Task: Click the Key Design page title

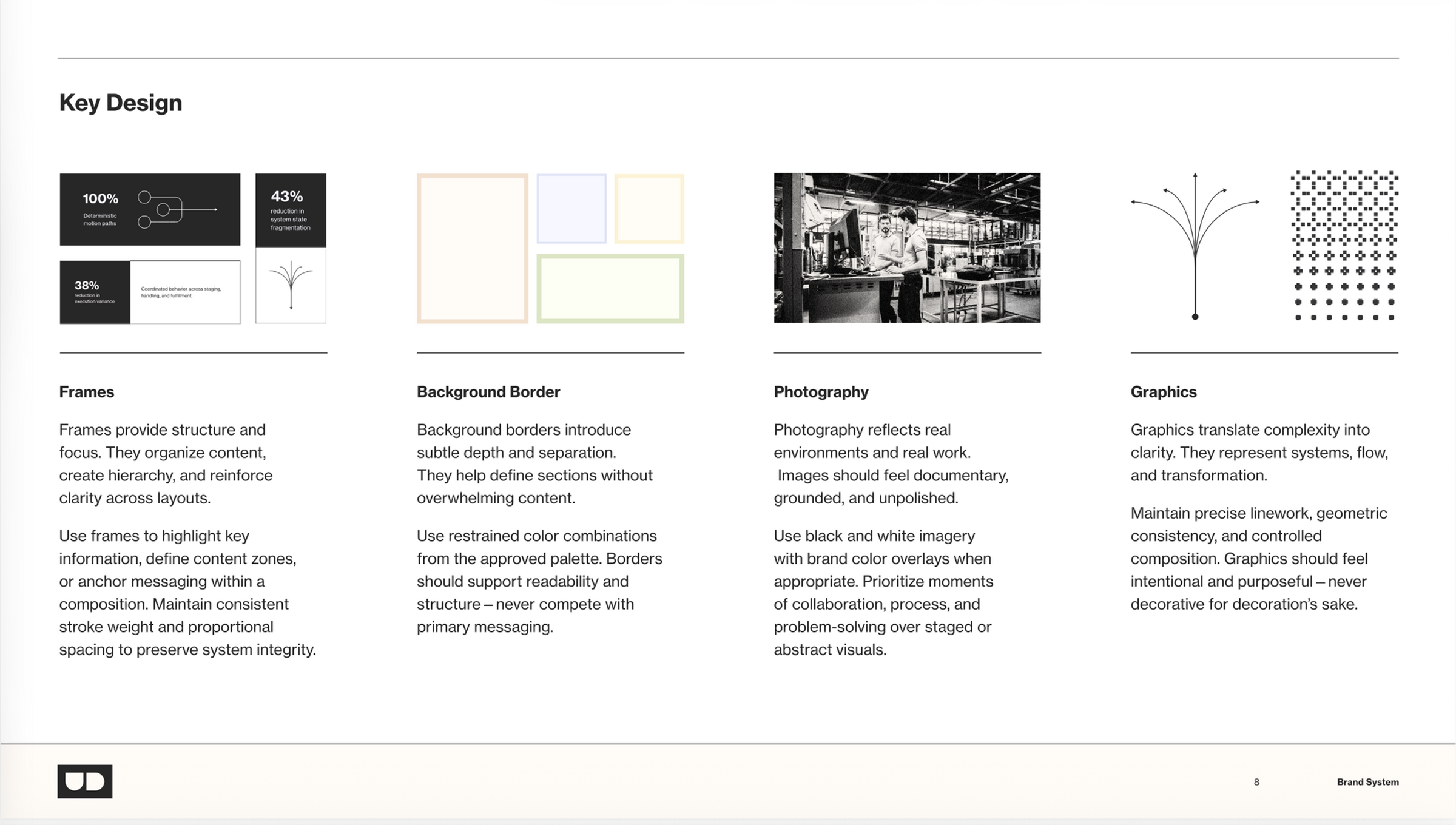Action: click(x=120, y=103)
